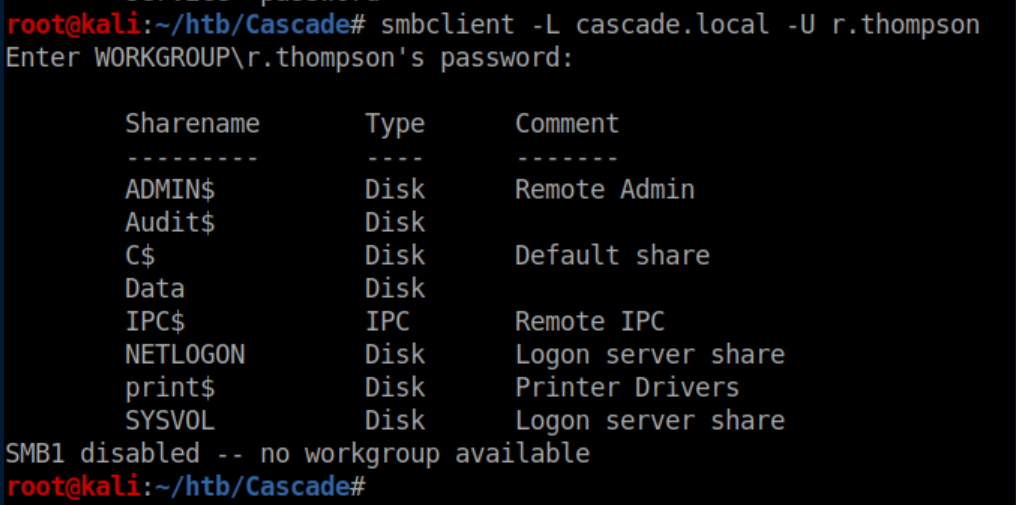1016x505 pixels.
Task: Click the Sharename column header
Action: tap(192, 123)
